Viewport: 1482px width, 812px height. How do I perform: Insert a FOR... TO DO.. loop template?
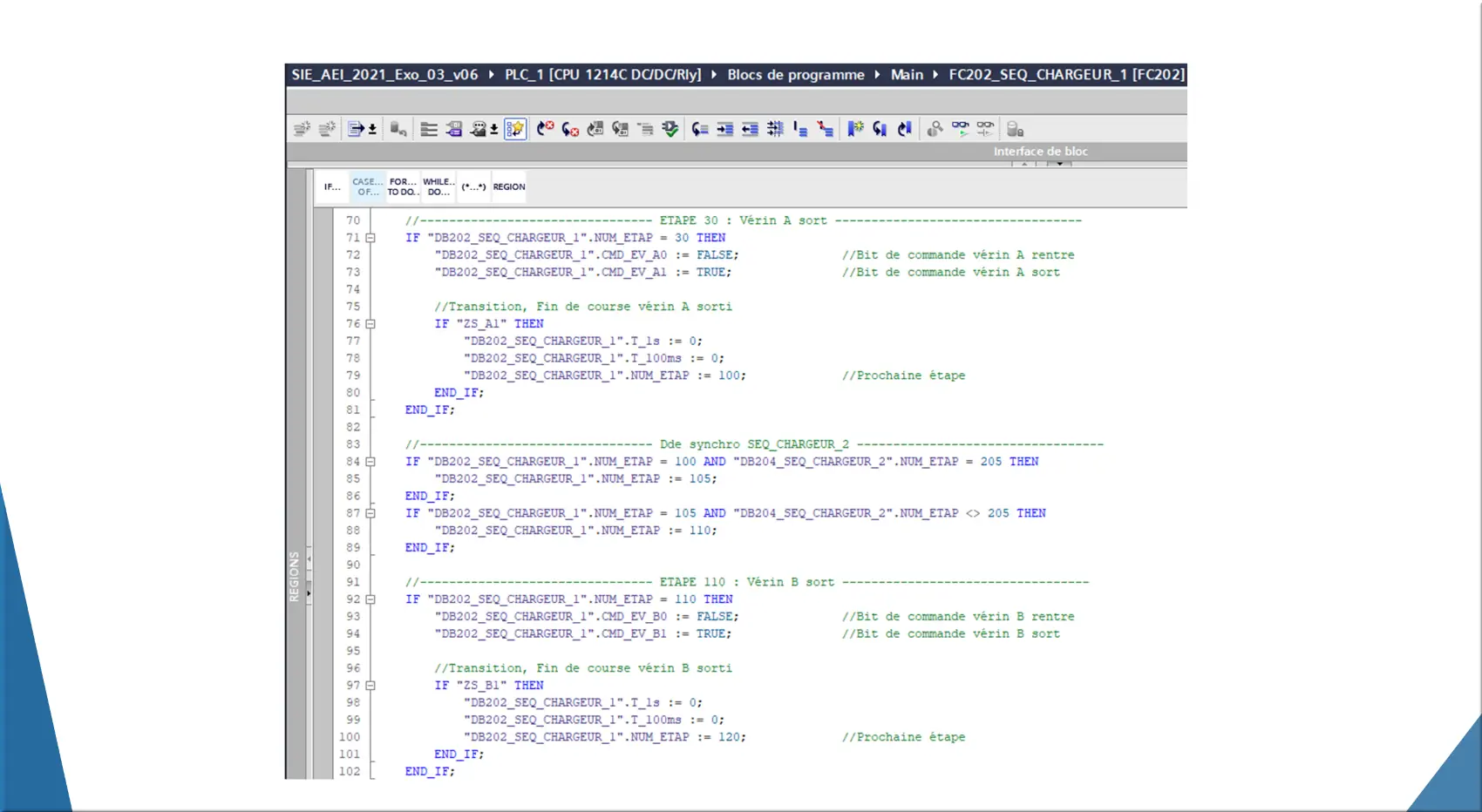403,186
